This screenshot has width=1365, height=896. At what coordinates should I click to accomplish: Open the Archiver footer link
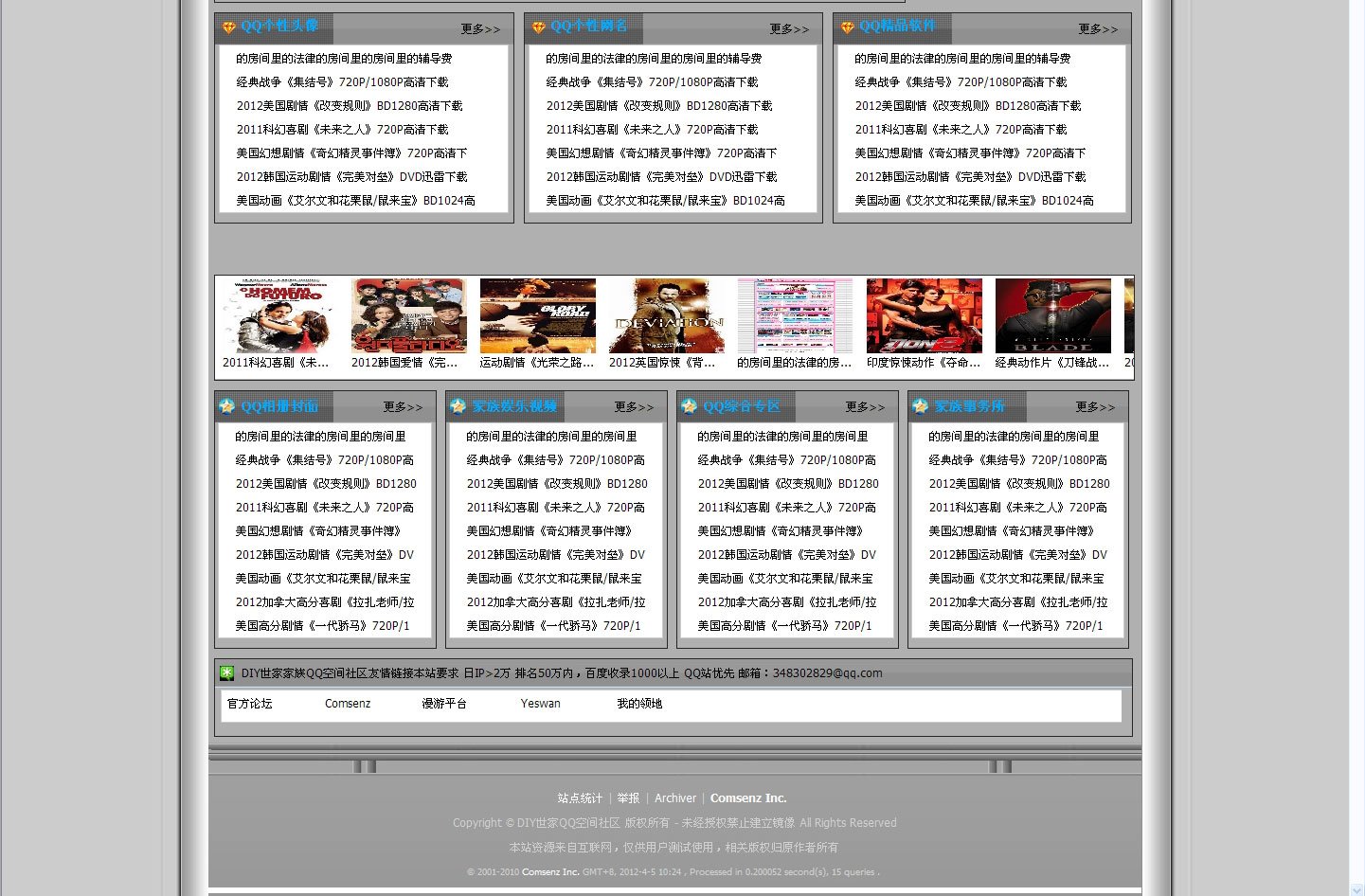[675, 798]
